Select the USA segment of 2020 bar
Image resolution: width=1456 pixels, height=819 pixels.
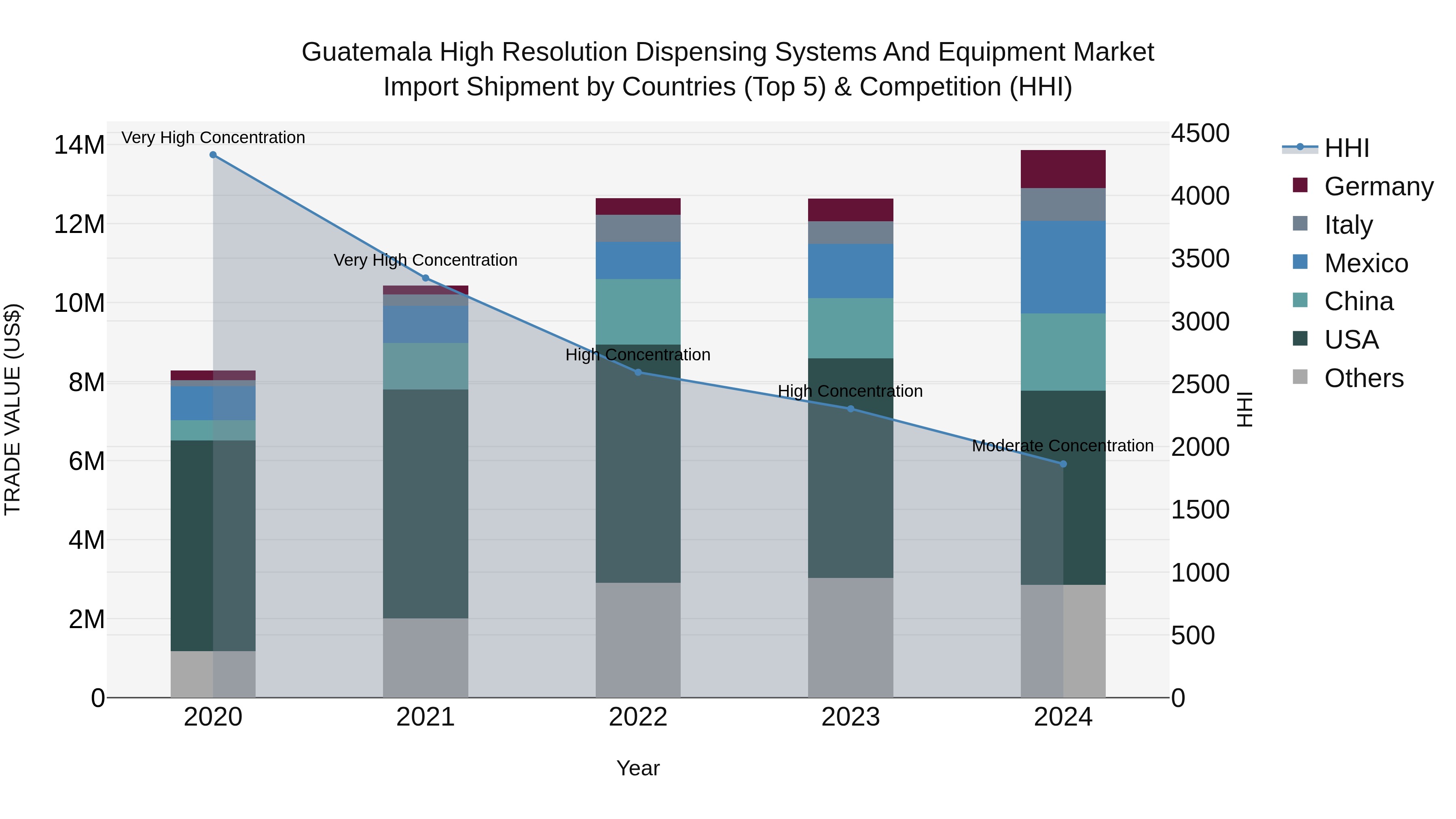click(213, 546)
